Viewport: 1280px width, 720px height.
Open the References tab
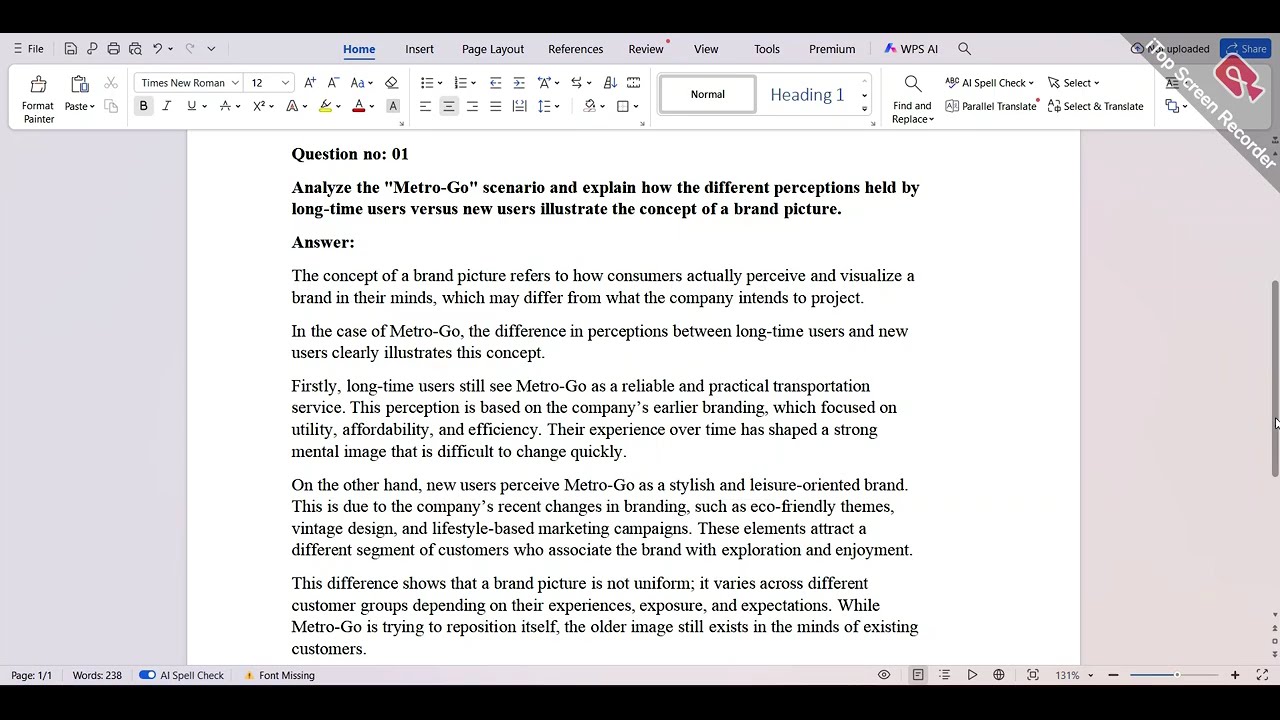pos(575,48)
